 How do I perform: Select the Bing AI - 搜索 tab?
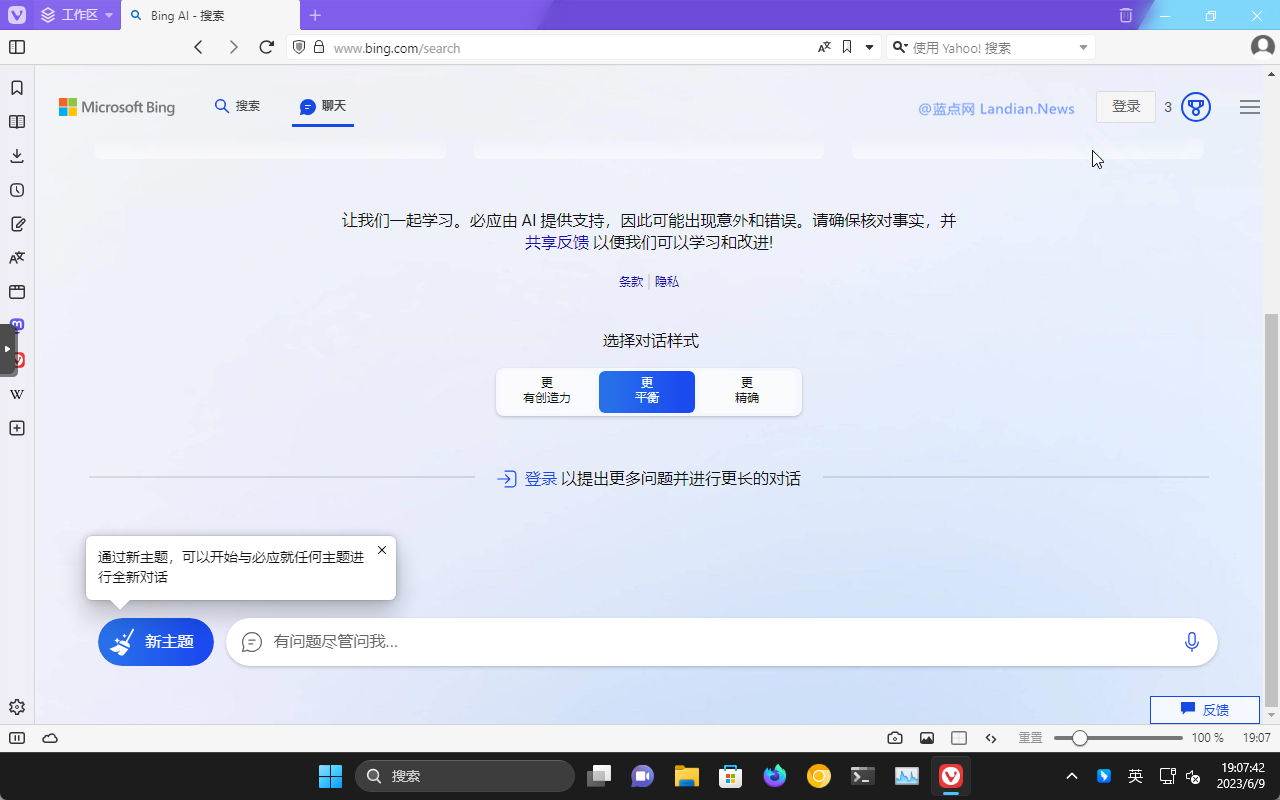click(x=210, y=15)
